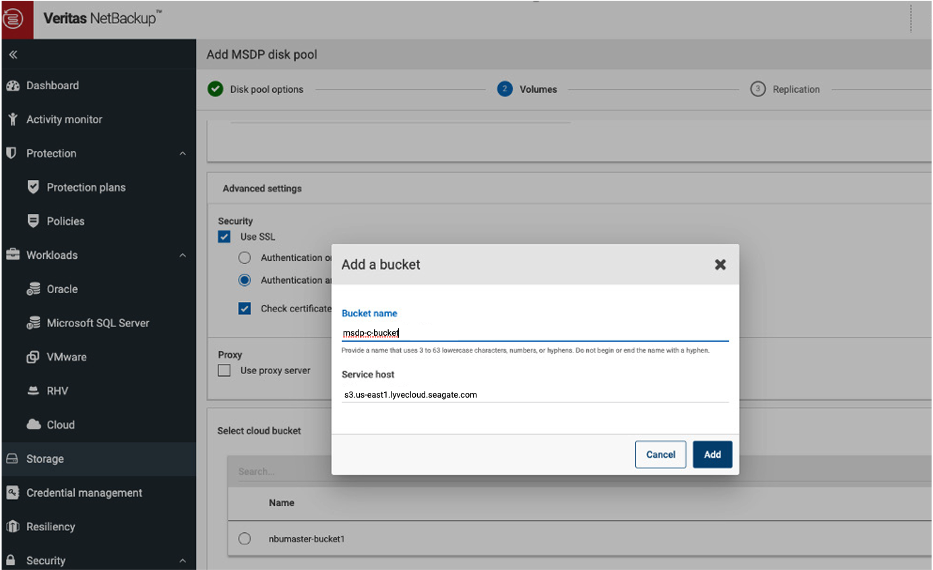Click the Policies badge icon
This screenshot has height=570, width=933.
(x=33, y=221)
